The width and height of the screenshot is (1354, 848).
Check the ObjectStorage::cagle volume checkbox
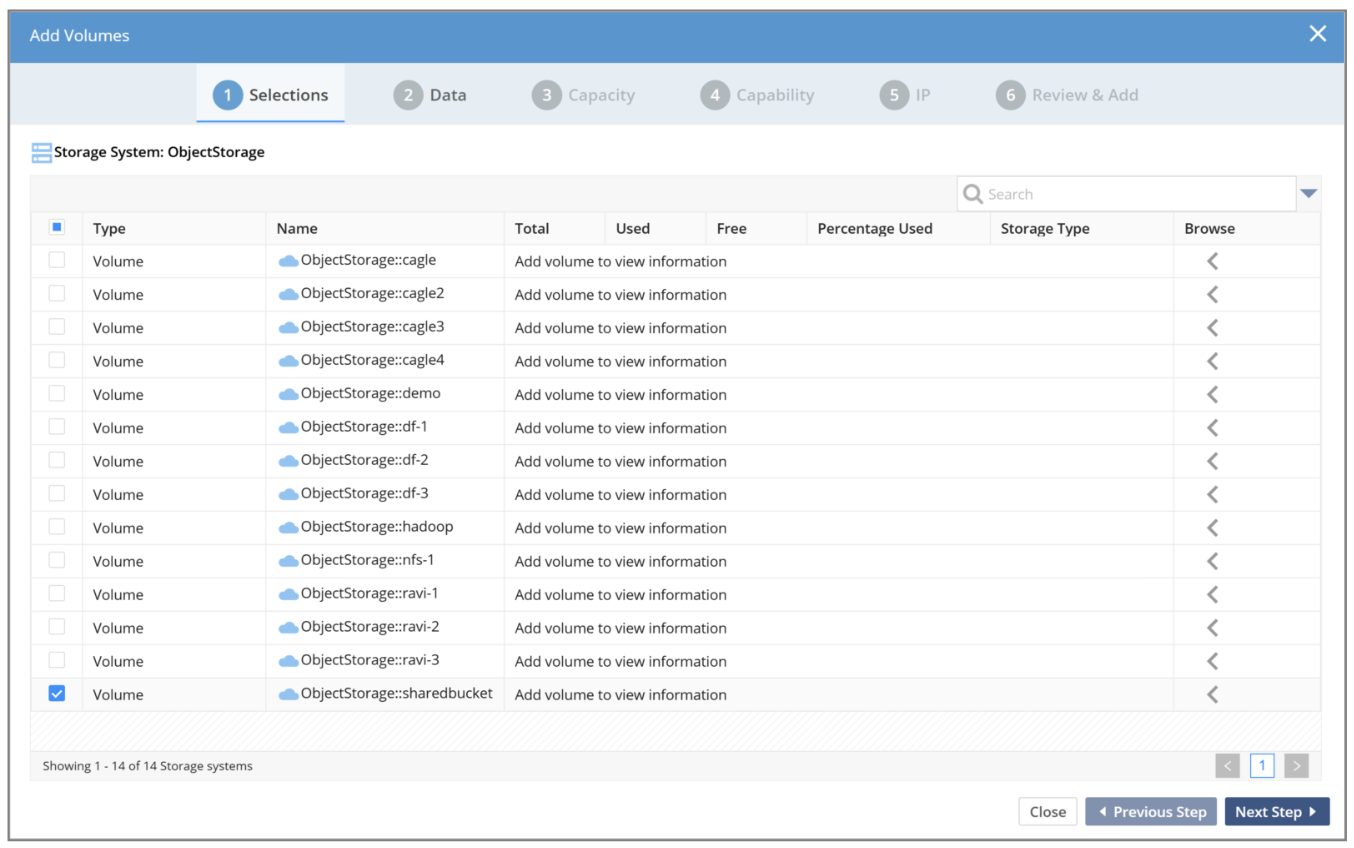click(x=57, y=260)
